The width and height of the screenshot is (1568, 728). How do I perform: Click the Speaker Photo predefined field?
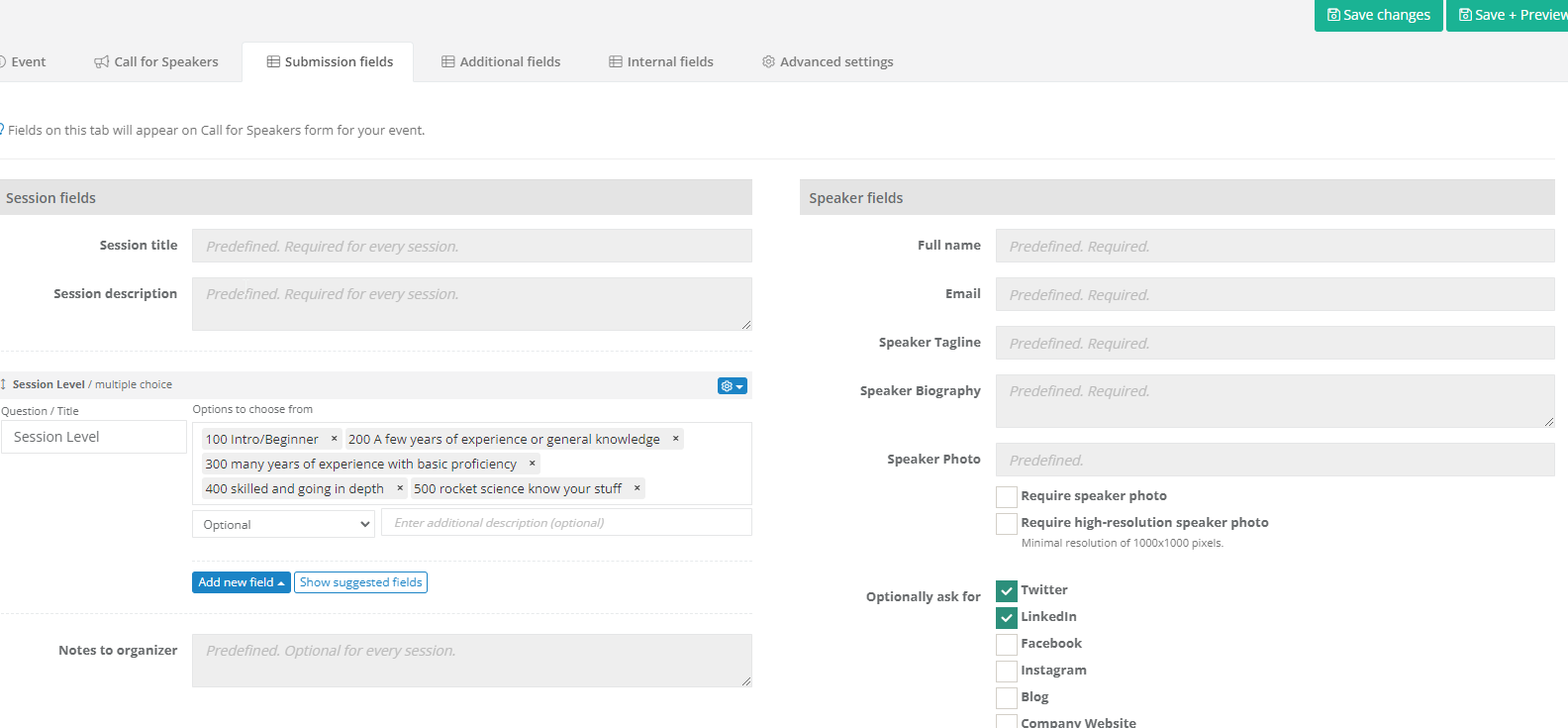1275,460
